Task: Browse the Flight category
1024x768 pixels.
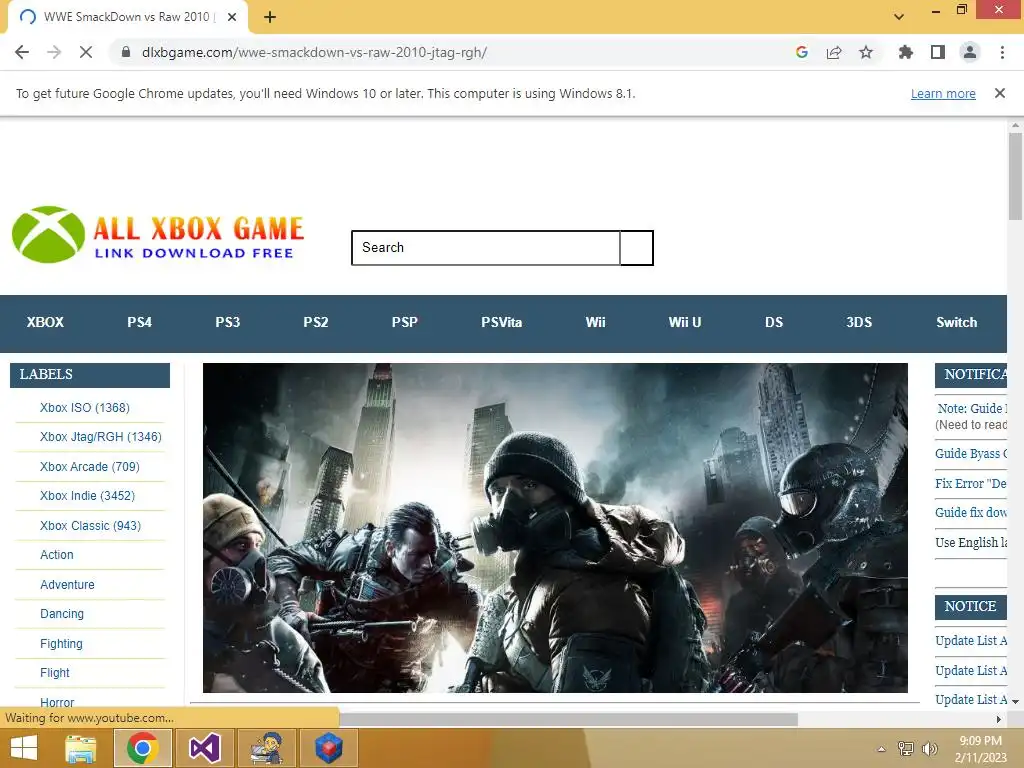Action: [x=55, y=673]
